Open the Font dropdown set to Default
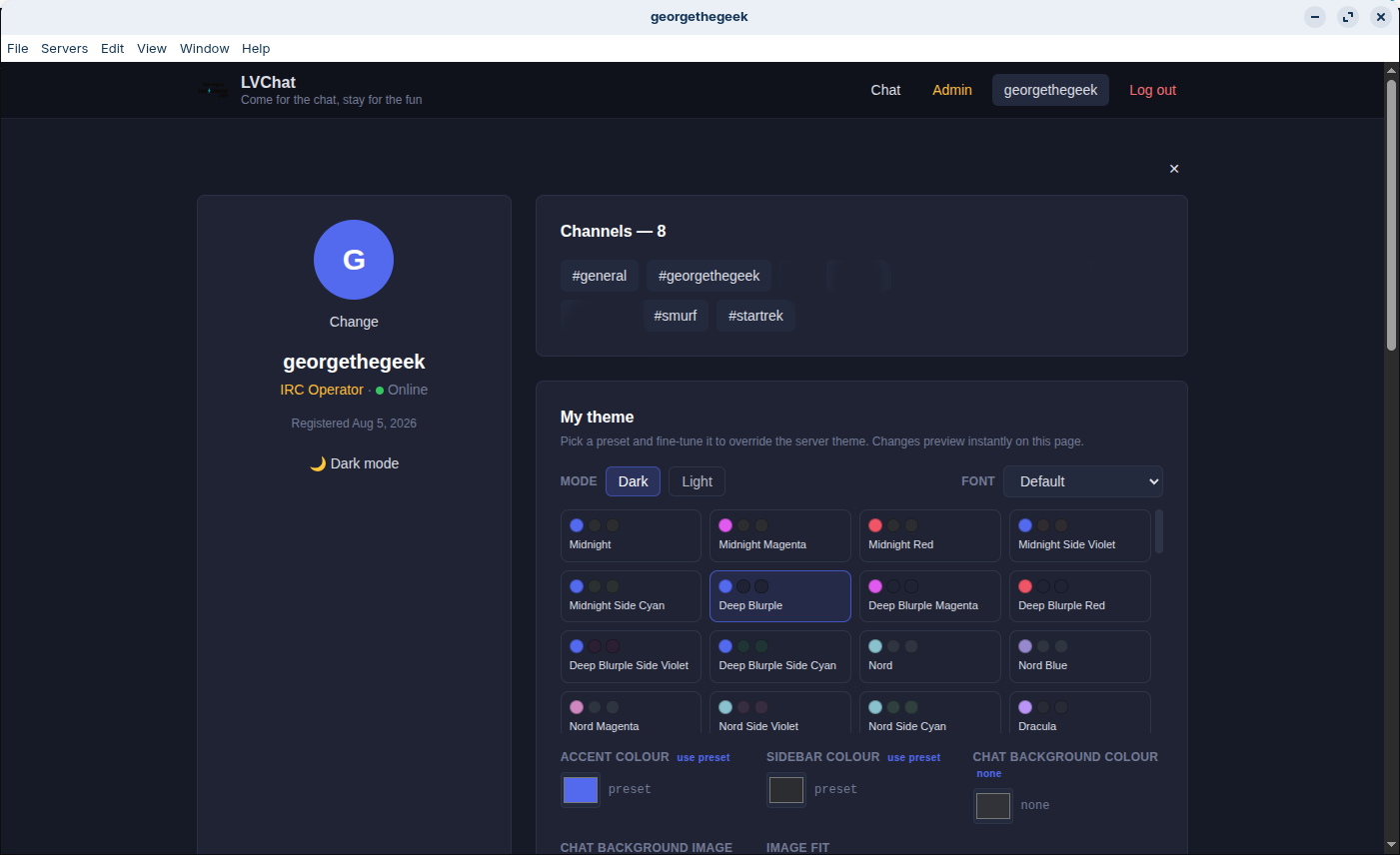 [1083, 481]
